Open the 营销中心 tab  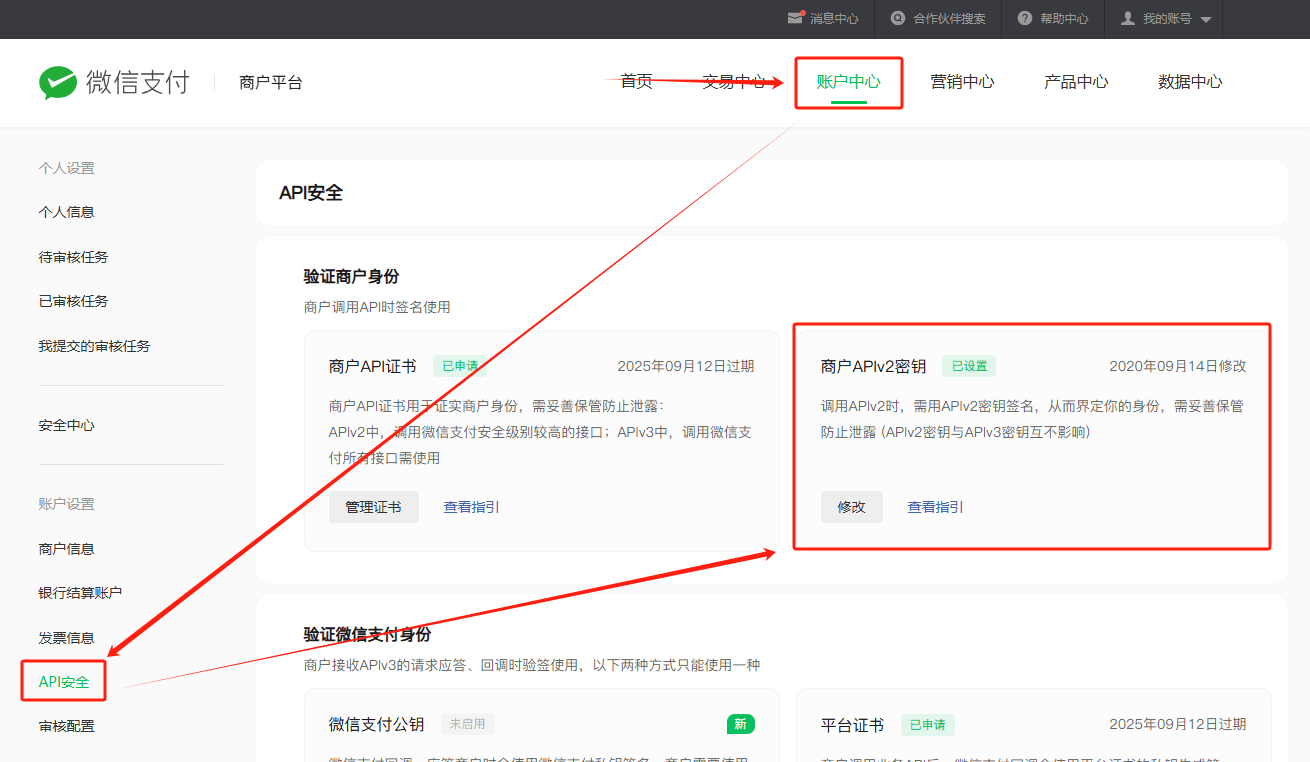point(962,82)
